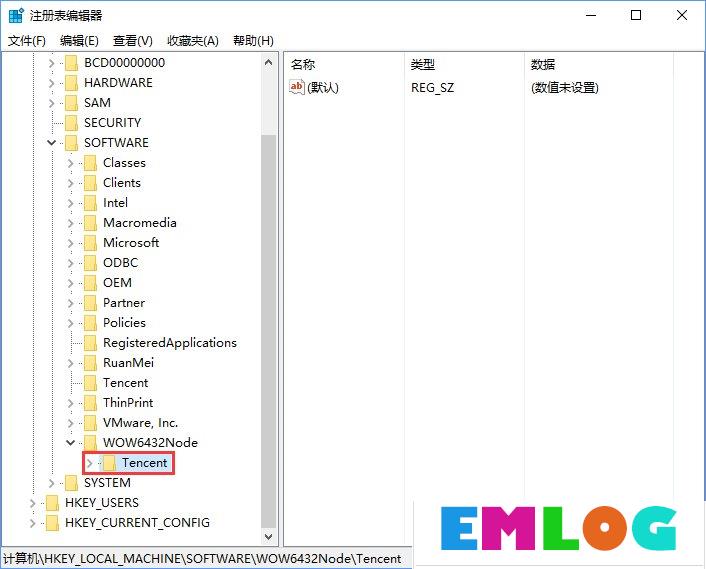Click the SYSTEM folder icon
706x569 pixels.
point(71,483)
